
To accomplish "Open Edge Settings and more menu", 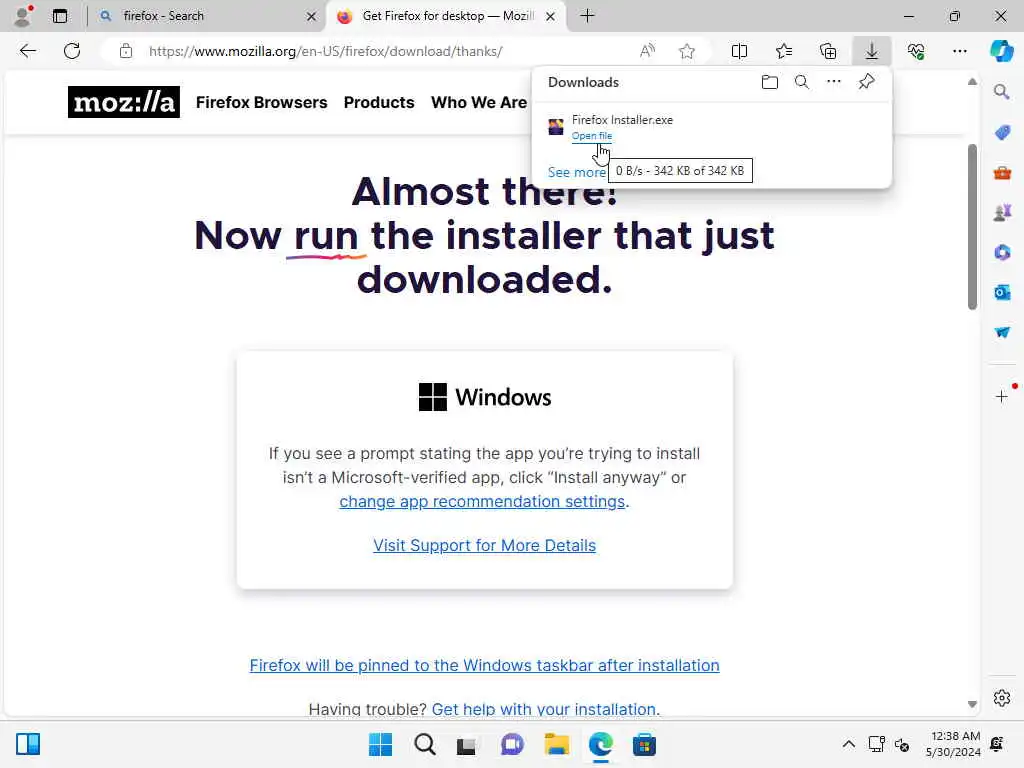I will click(959, 51).
